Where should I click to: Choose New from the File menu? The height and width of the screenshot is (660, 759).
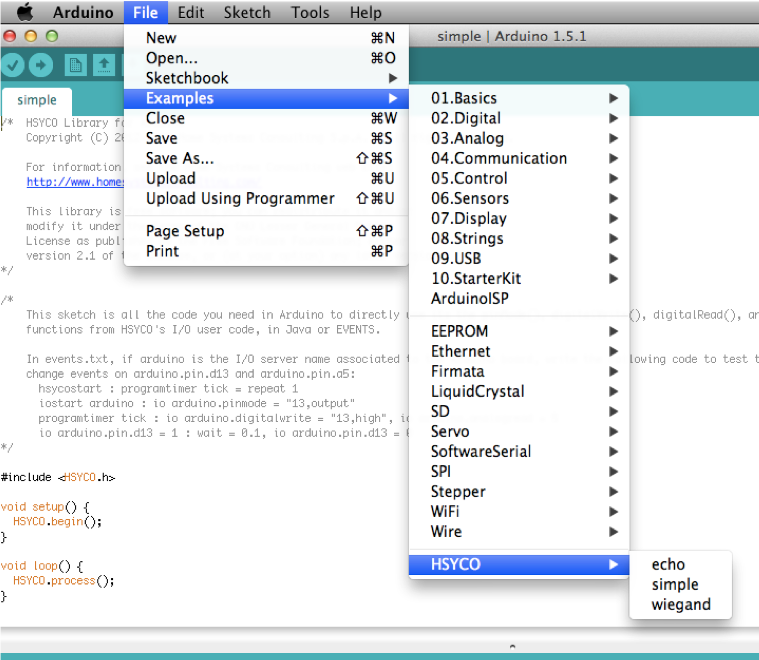pos(266,38)
